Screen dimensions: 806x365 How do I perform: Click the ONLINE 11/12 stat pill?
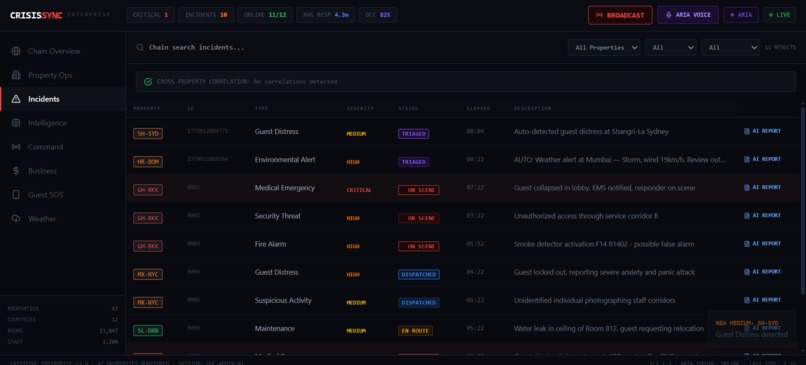pos(265,15)
